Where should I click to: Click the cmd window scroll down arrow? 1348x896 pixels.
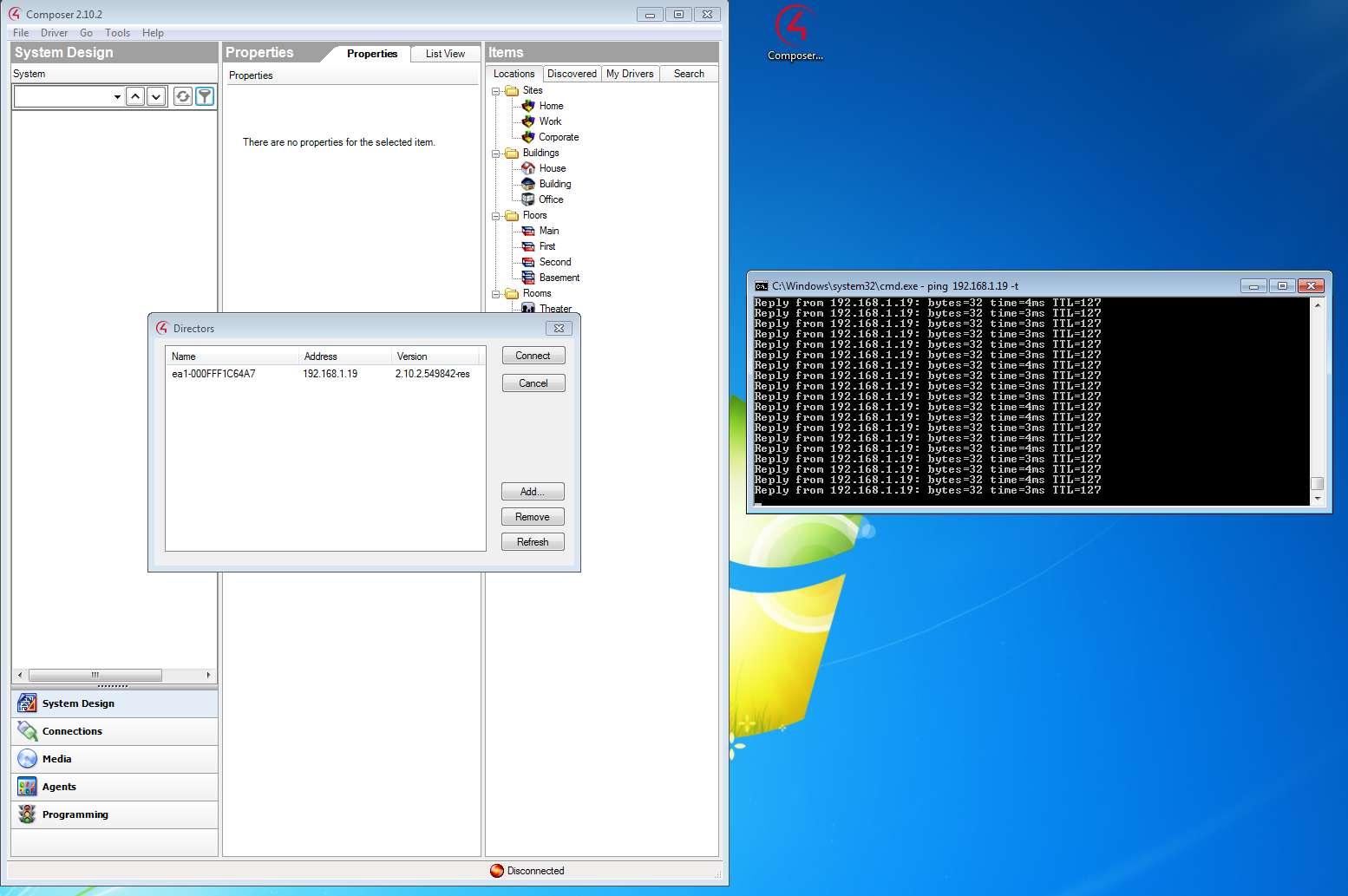coord(1318,499)
